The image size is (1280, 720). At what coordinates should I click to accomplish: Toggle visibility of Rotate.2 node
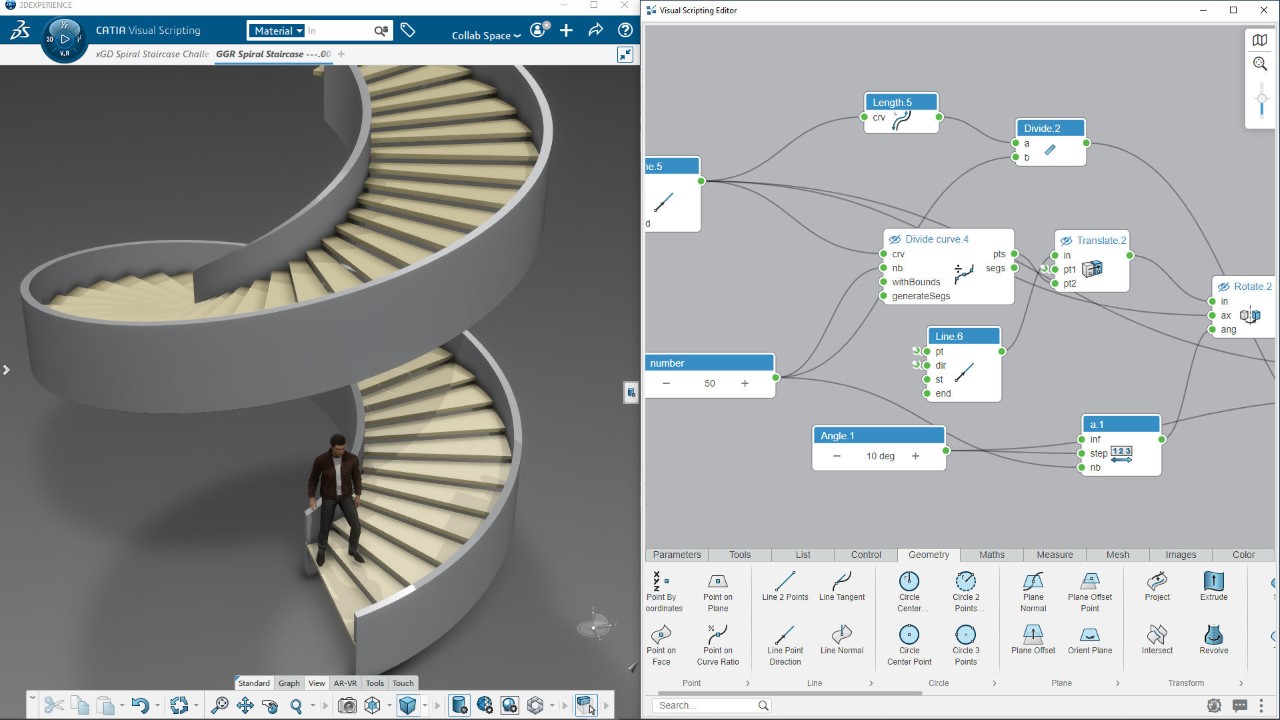[x=1223, y=287]
